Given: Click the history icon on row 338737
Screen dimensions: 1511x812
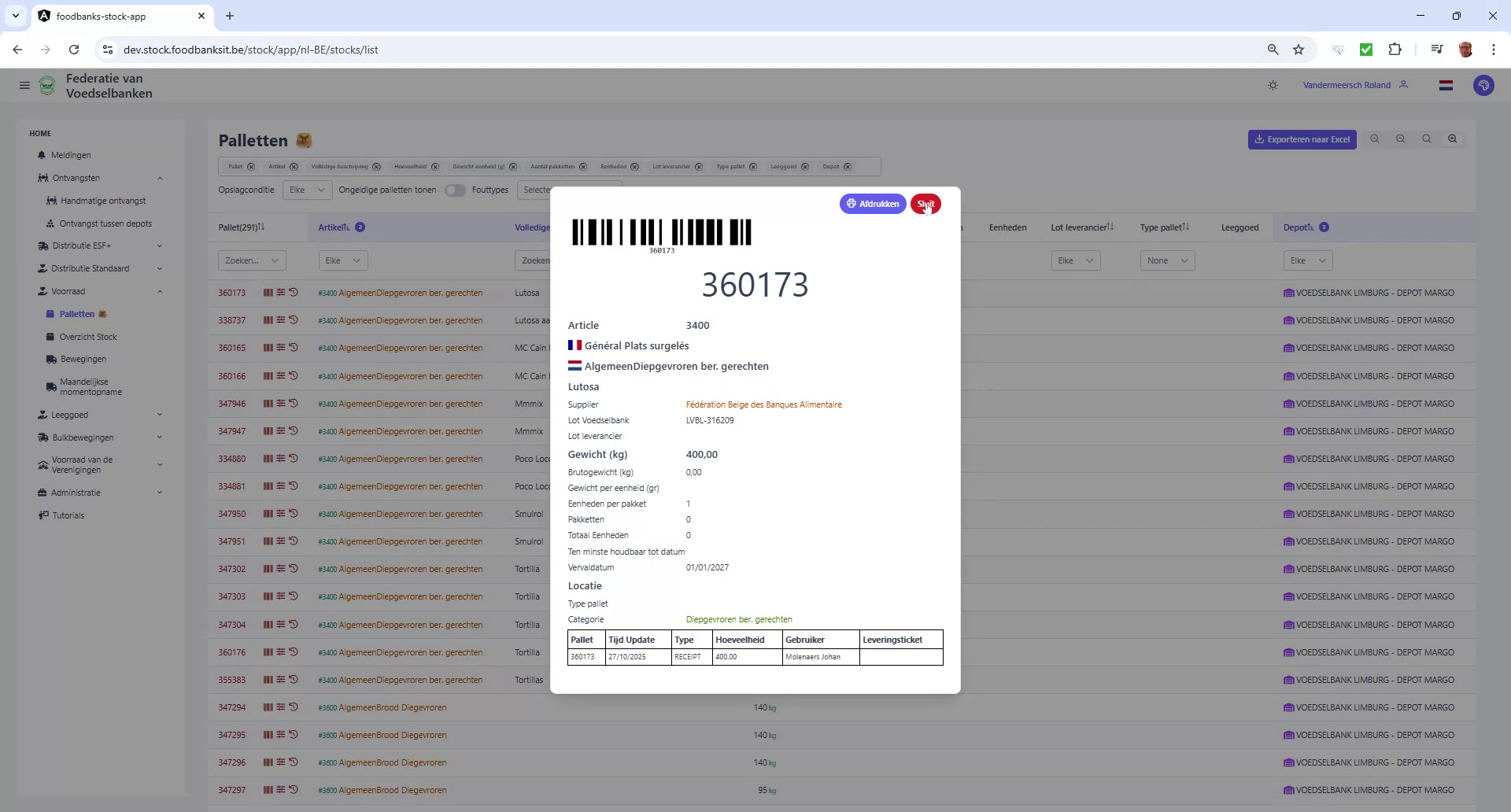Looking at the screenshot, I should point(294,320).
